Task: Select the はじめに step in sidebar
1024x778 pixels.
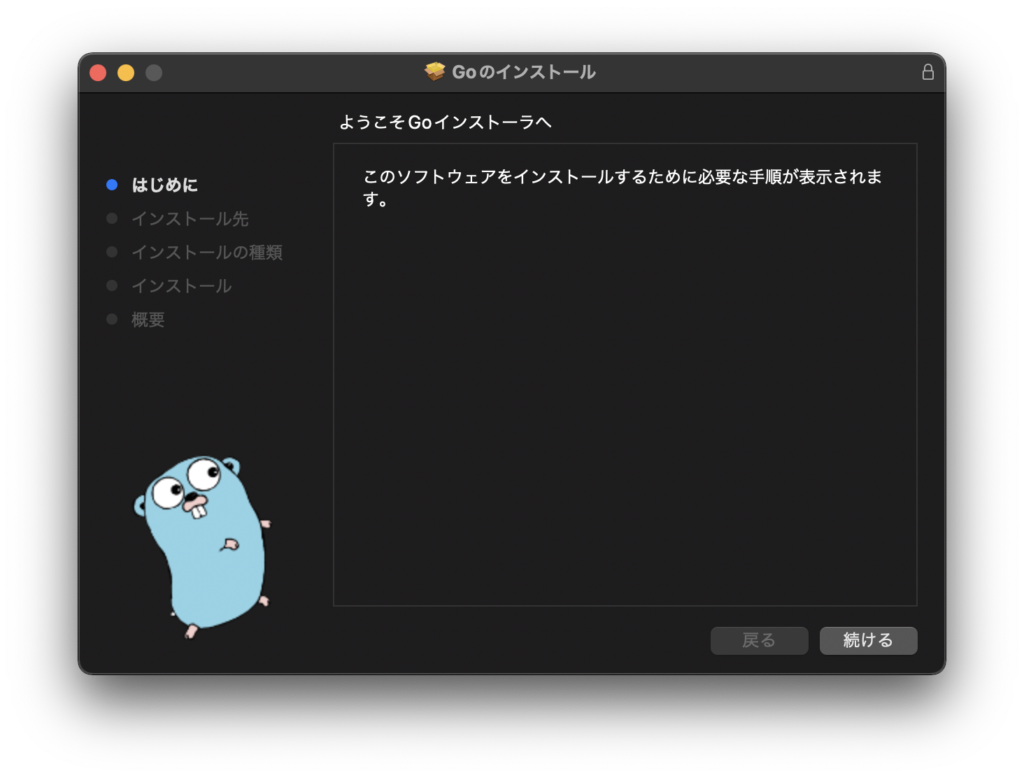Action: (x=165, y=185)
